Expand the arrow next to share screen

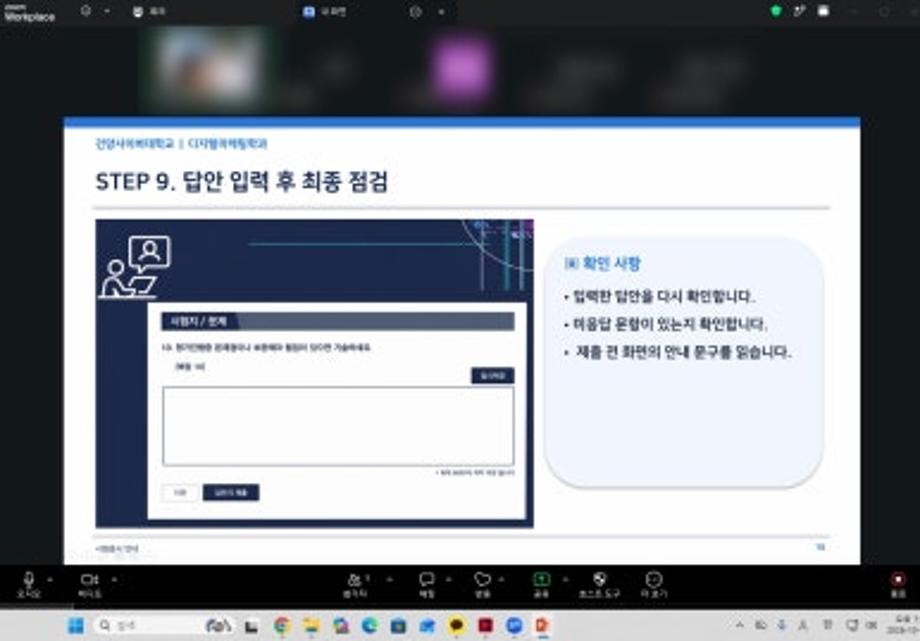(x=566, y=580)
